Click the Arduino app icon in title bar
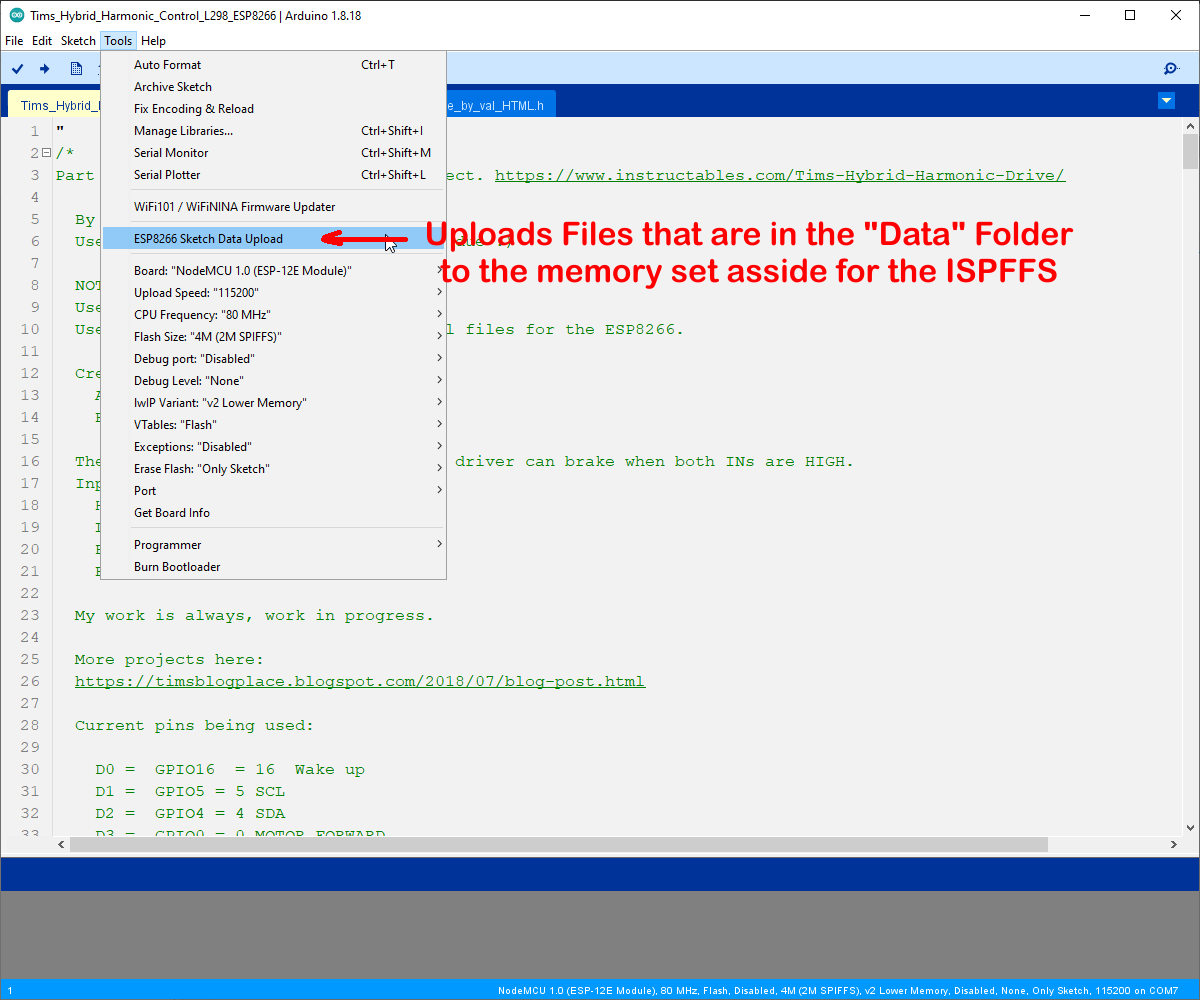 (17, 15)
